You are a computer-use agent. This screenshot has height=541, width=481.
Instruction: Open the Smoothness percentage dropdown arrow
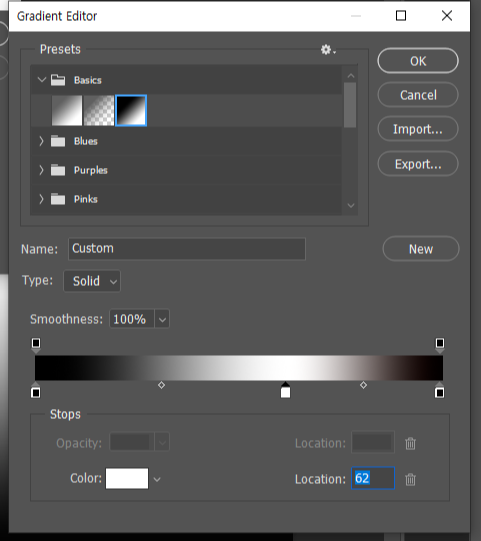(x=162, y=319)
